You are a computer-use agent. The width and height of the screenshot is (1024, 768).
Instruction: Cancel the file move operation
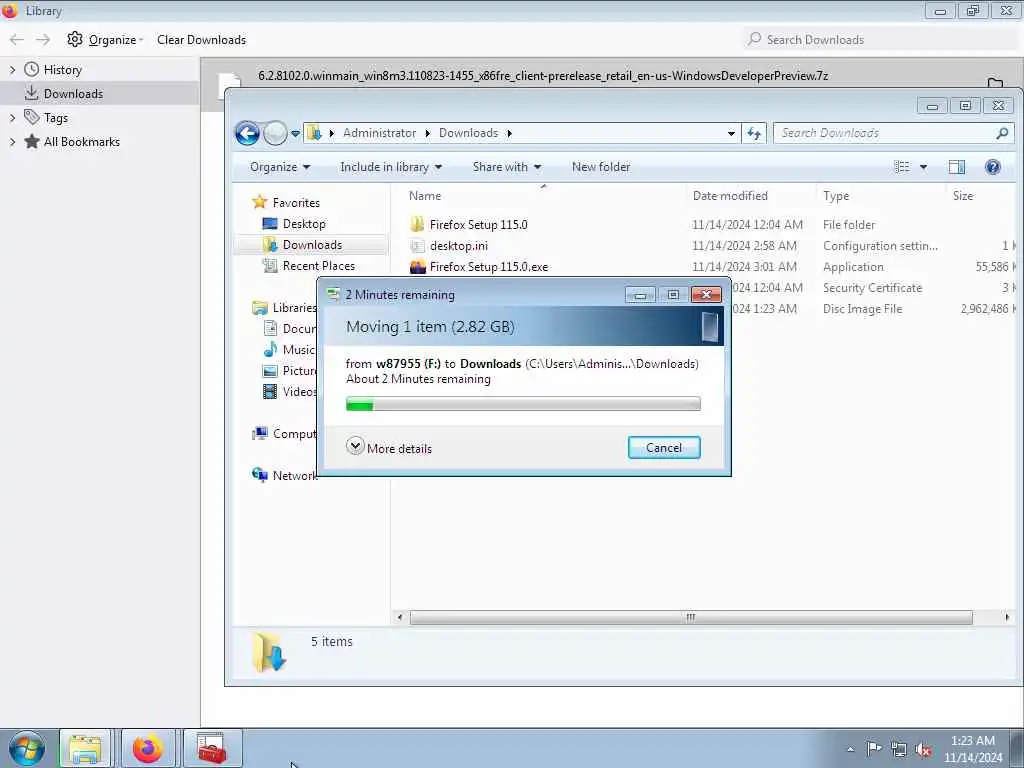click(664, 448)
